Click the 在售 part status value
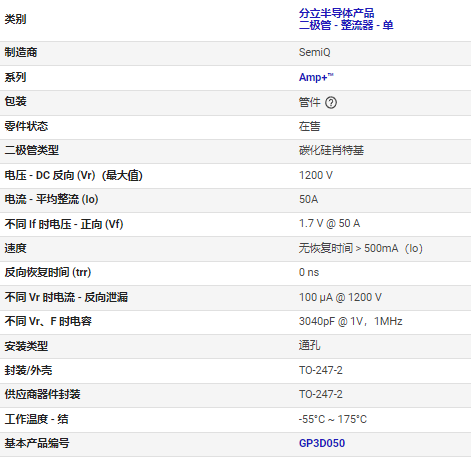This screenshot has height=457, width=471. click(x=309, y=126)
